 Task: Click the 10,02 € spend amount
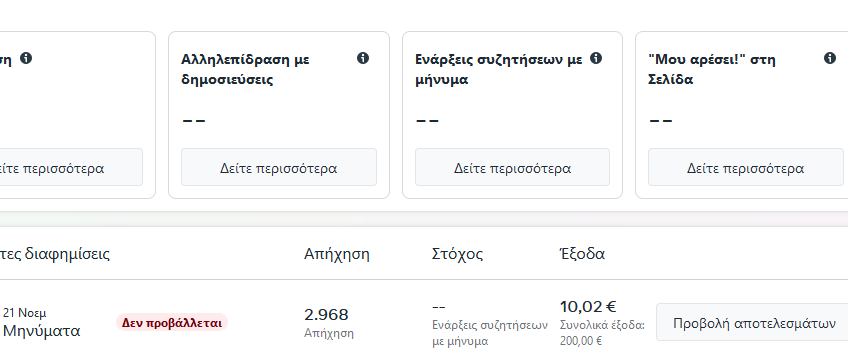pos(588,307)
